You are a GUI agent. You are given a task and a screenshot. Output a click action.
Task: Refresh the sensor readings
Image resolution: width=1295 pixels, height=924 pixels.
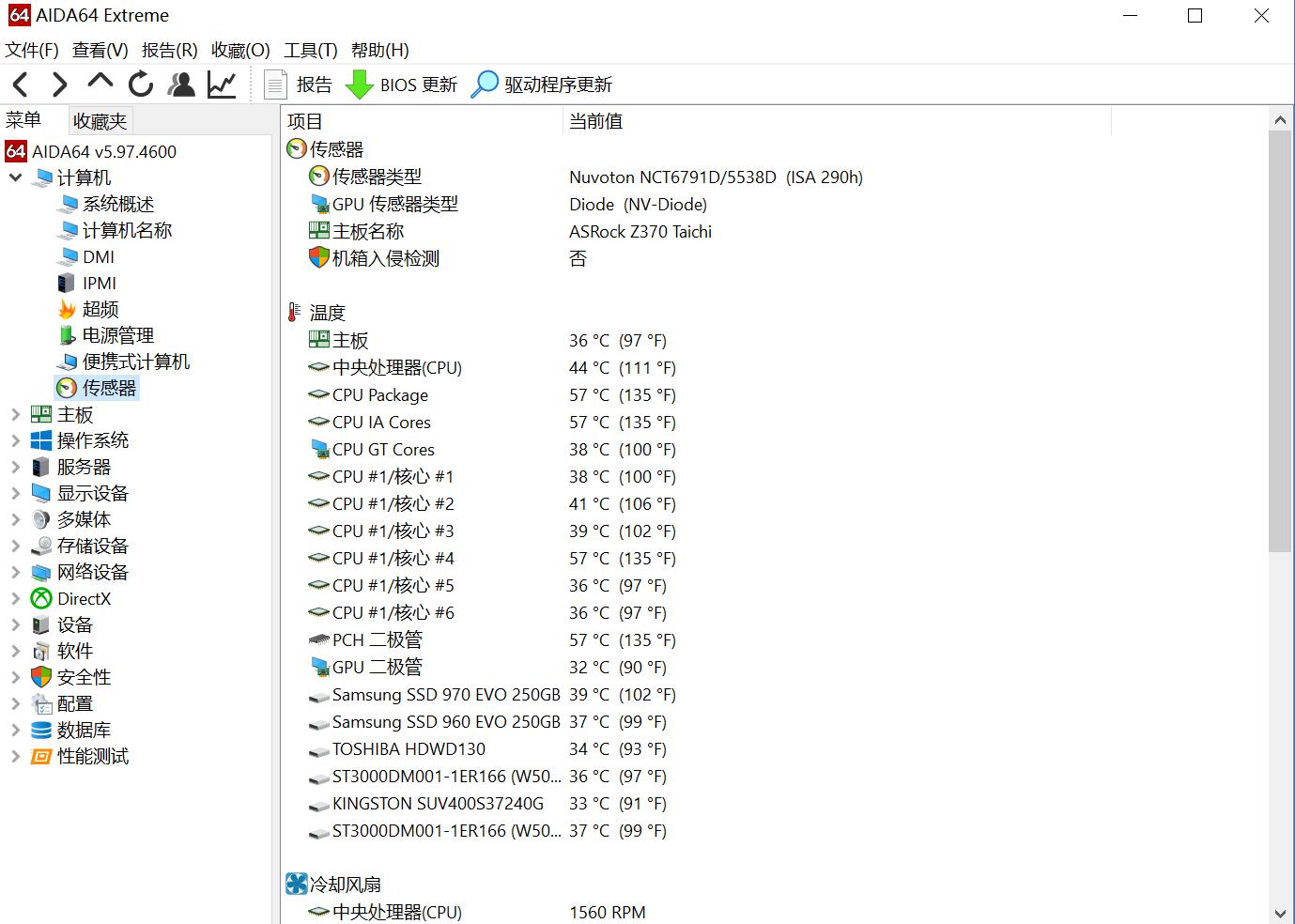[x=141, y=85]
